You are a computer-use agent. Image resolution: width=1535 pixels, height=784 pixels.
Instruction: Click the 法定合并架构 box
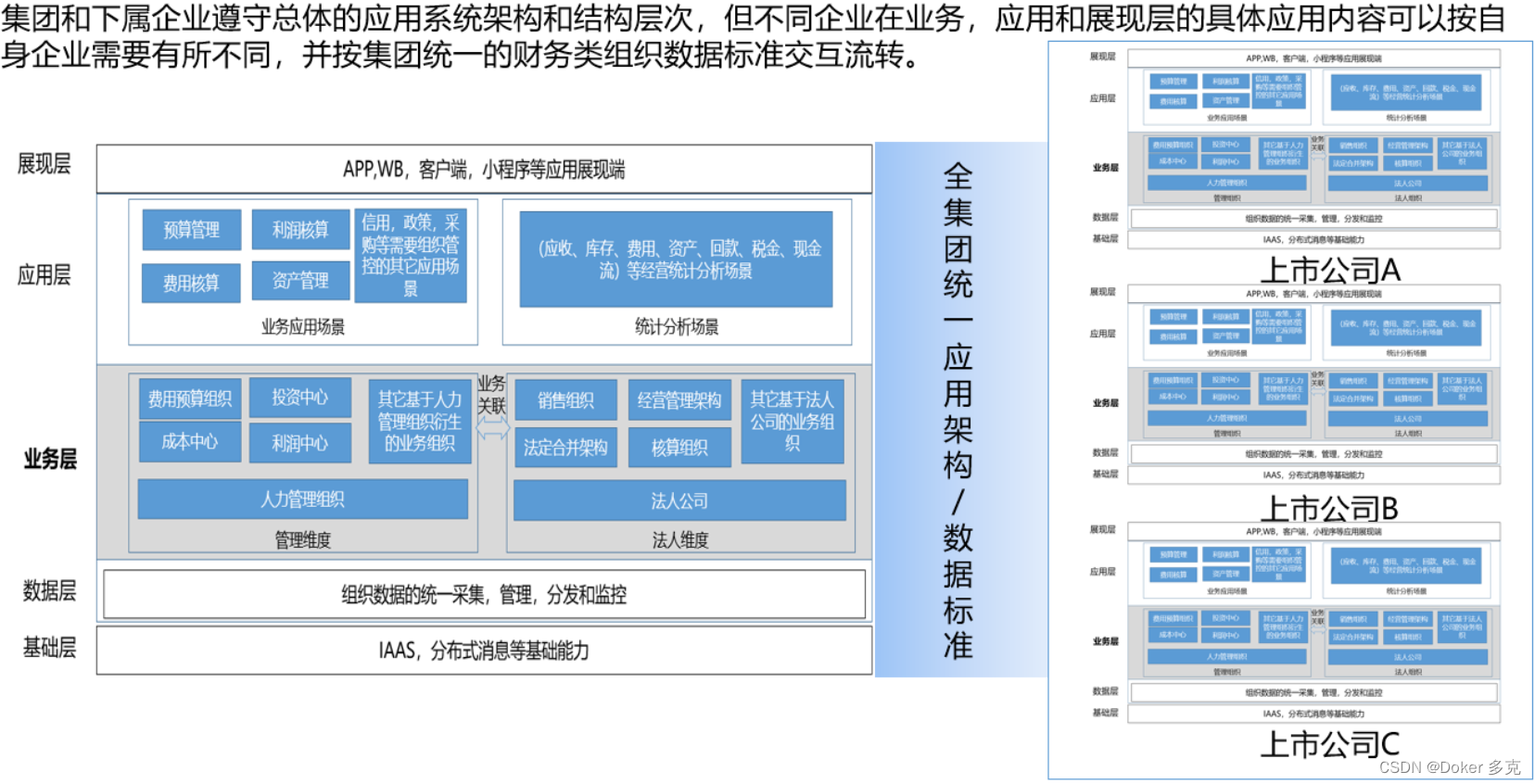(565, 448)
